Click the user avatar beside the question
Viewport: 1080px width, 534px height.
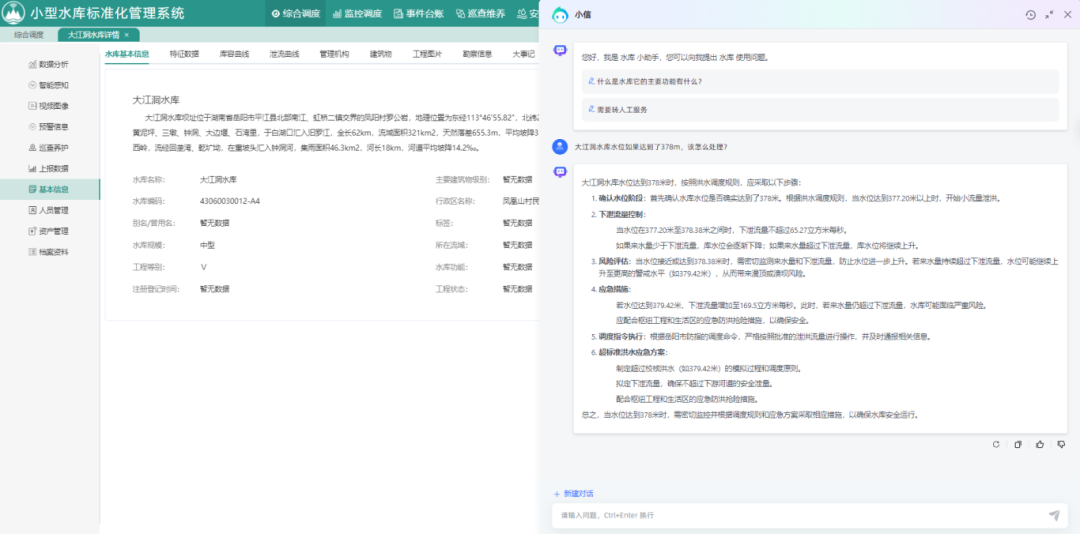(x=561, y=146)
